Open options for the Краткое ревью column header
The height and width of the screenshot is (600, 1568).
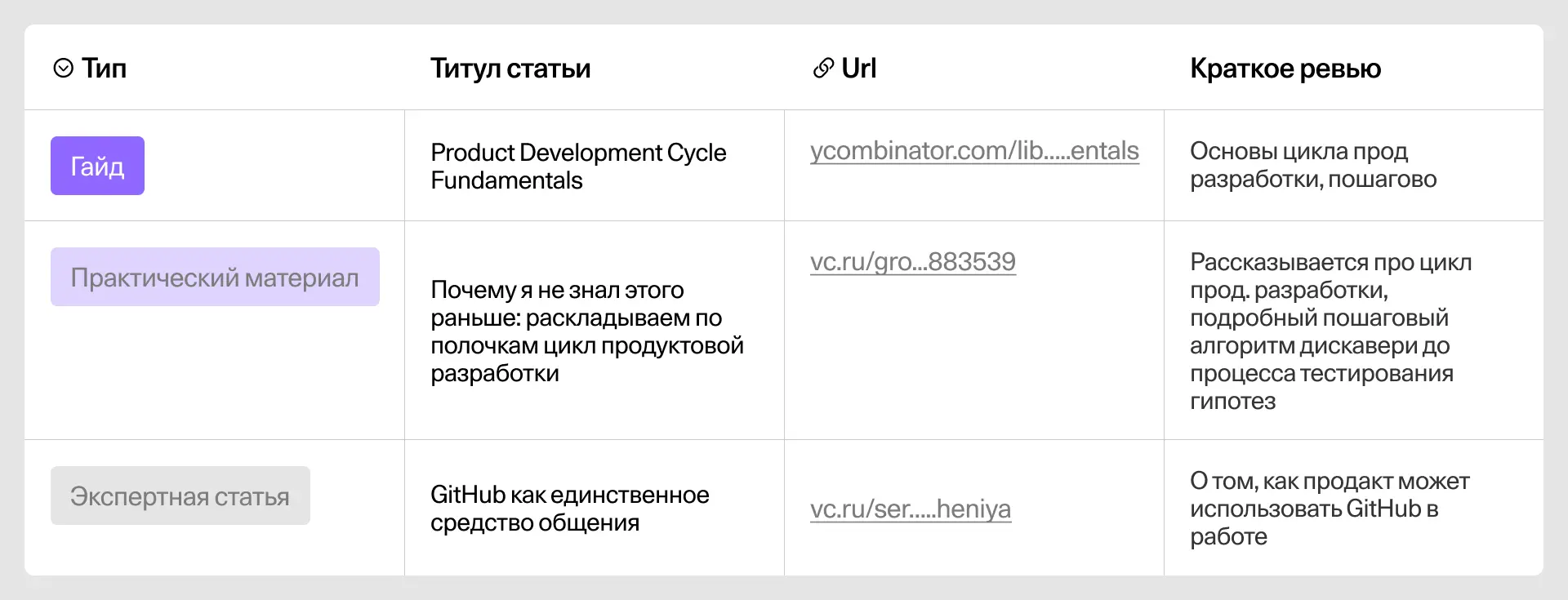[1286, 69]
